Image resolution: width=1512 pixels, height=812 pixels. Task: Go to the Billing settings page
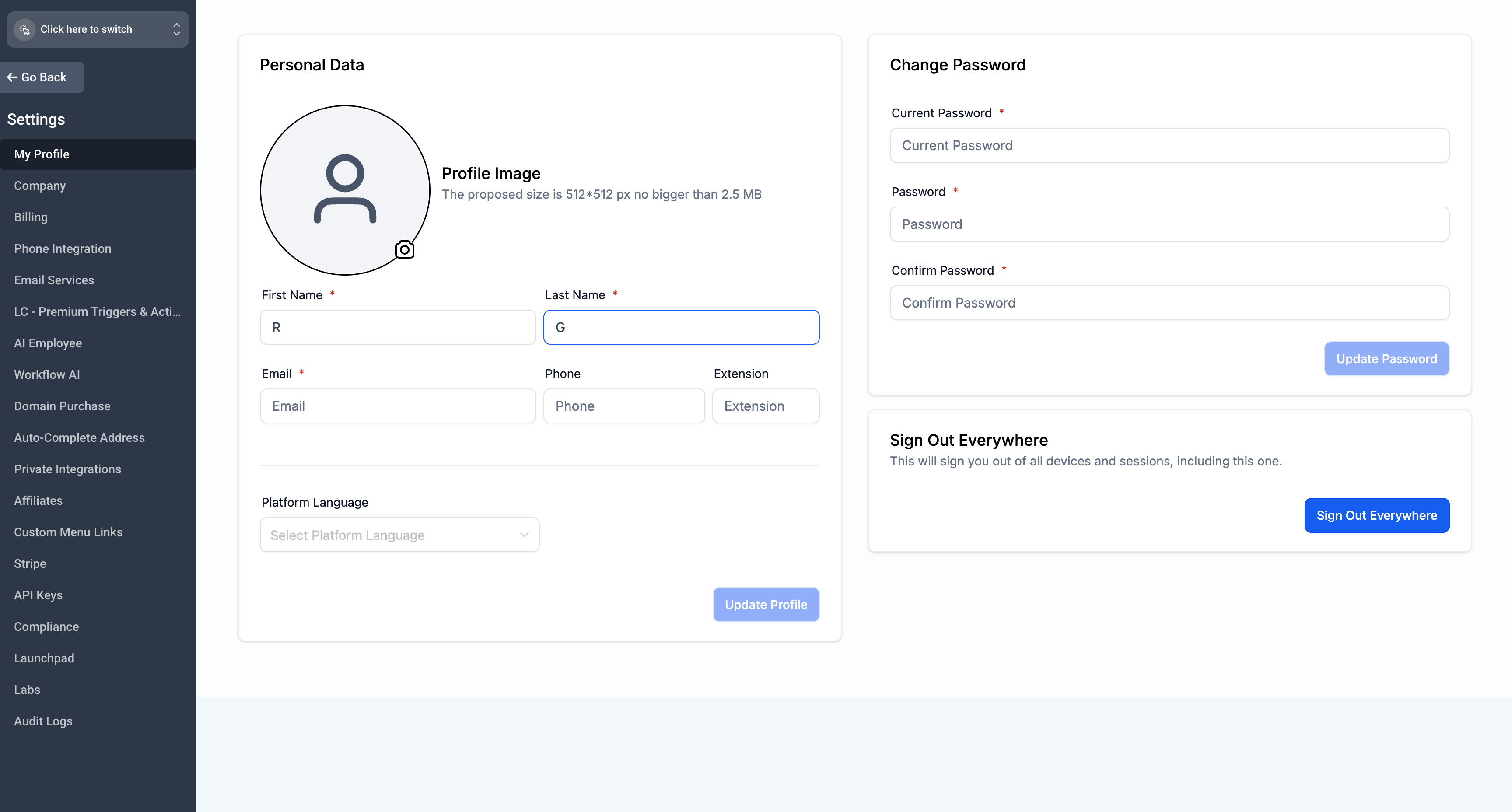click(31, 217)
